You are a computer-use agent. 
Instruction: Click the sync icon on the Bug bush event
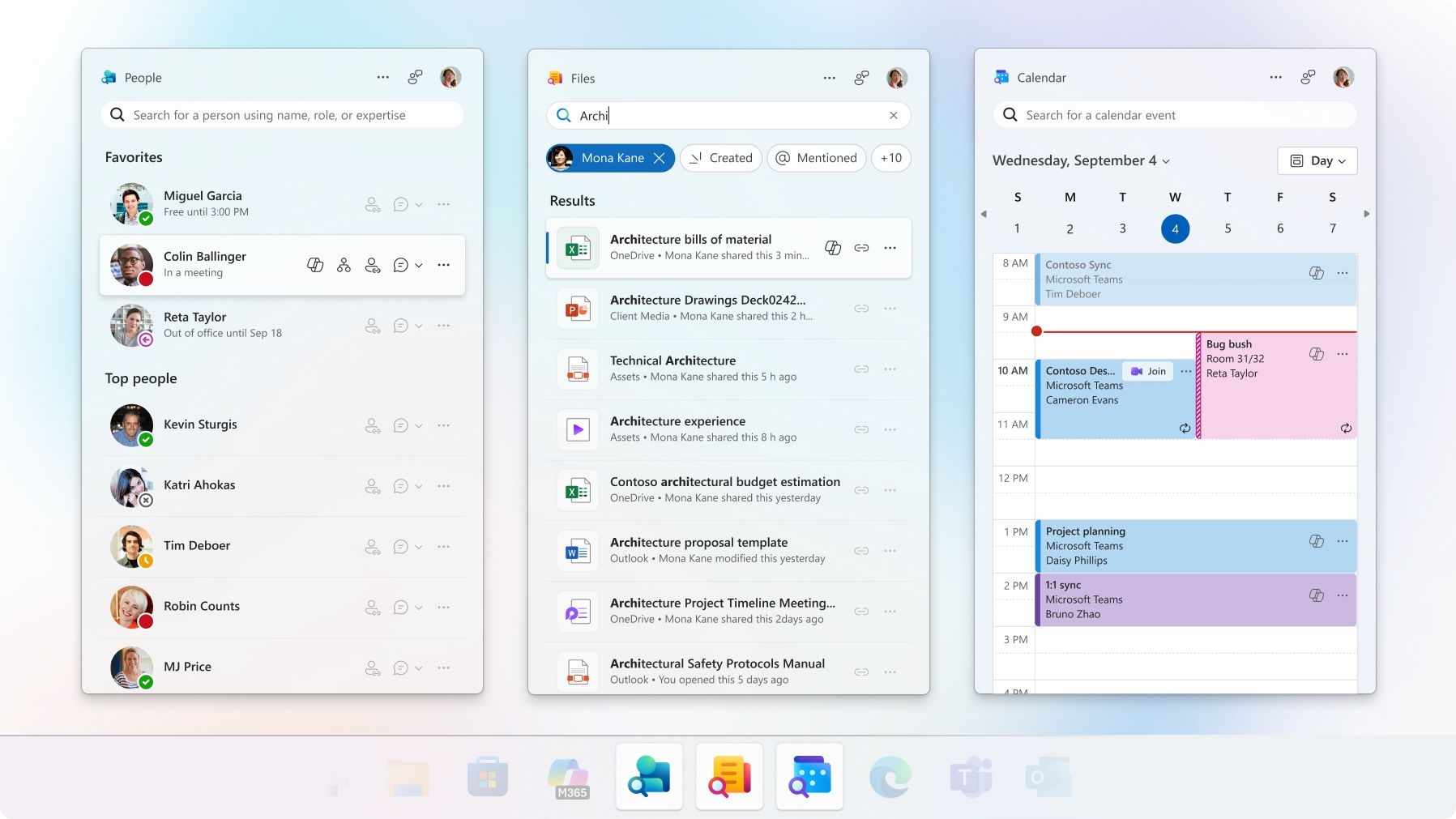1347,429
